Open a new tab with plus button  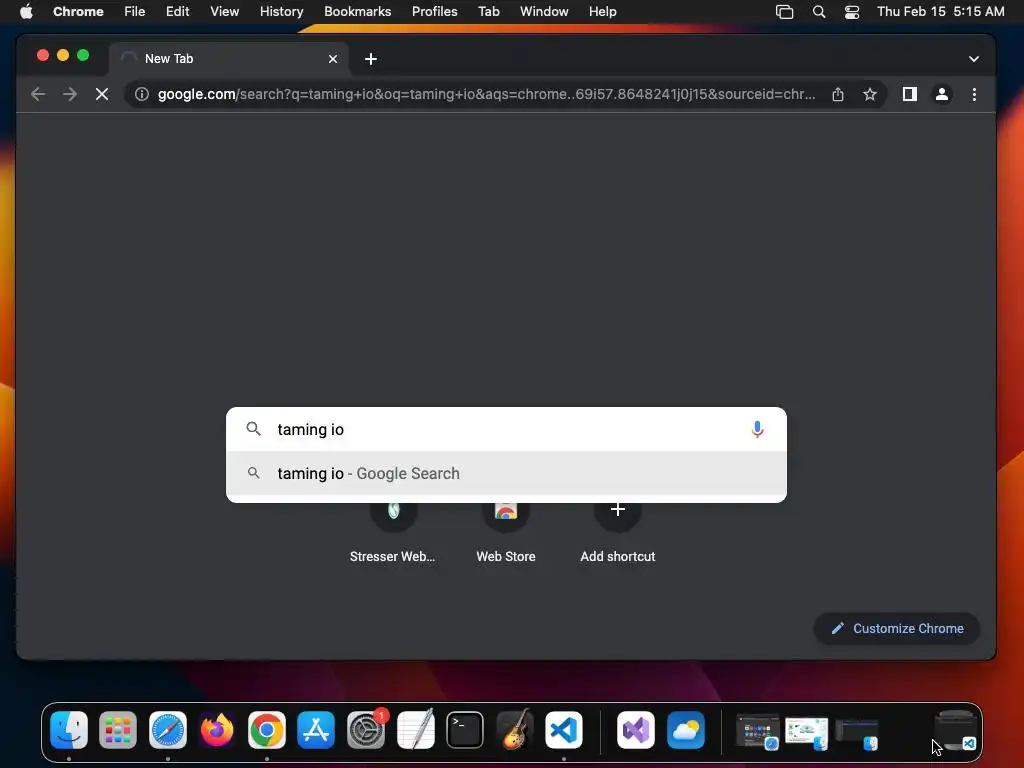click(370, 59)
